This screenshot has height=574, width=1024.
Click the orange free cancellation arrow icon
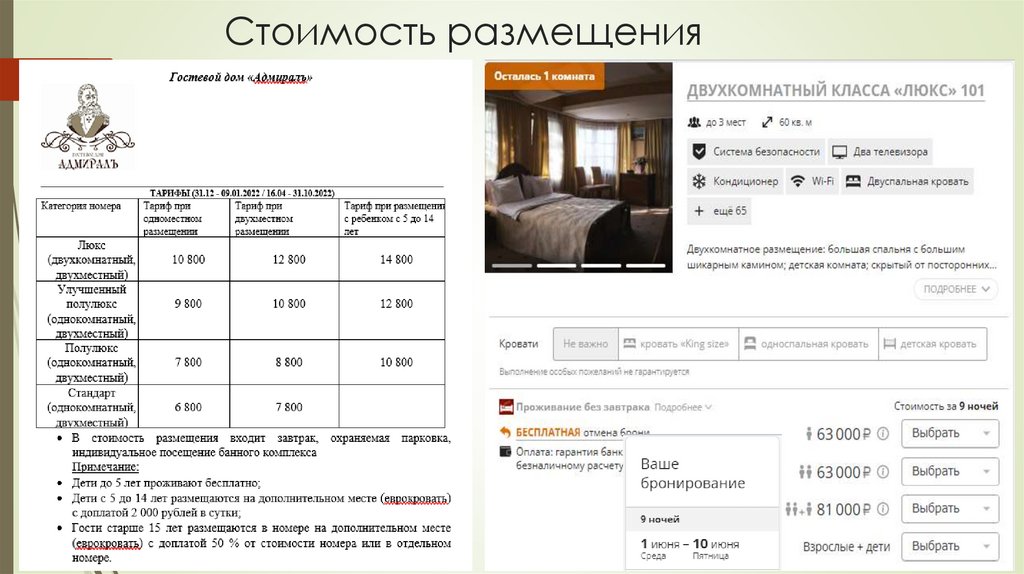coord(505,432)
